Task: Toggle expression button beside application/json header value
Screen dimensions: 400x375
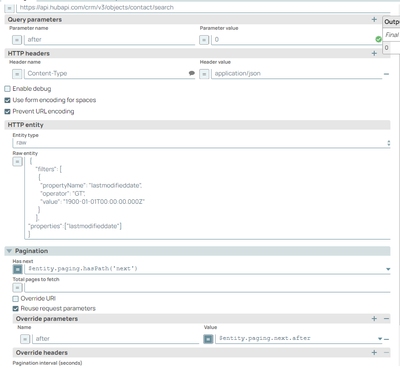Action: pyautogui.click(x=204, y=74)
